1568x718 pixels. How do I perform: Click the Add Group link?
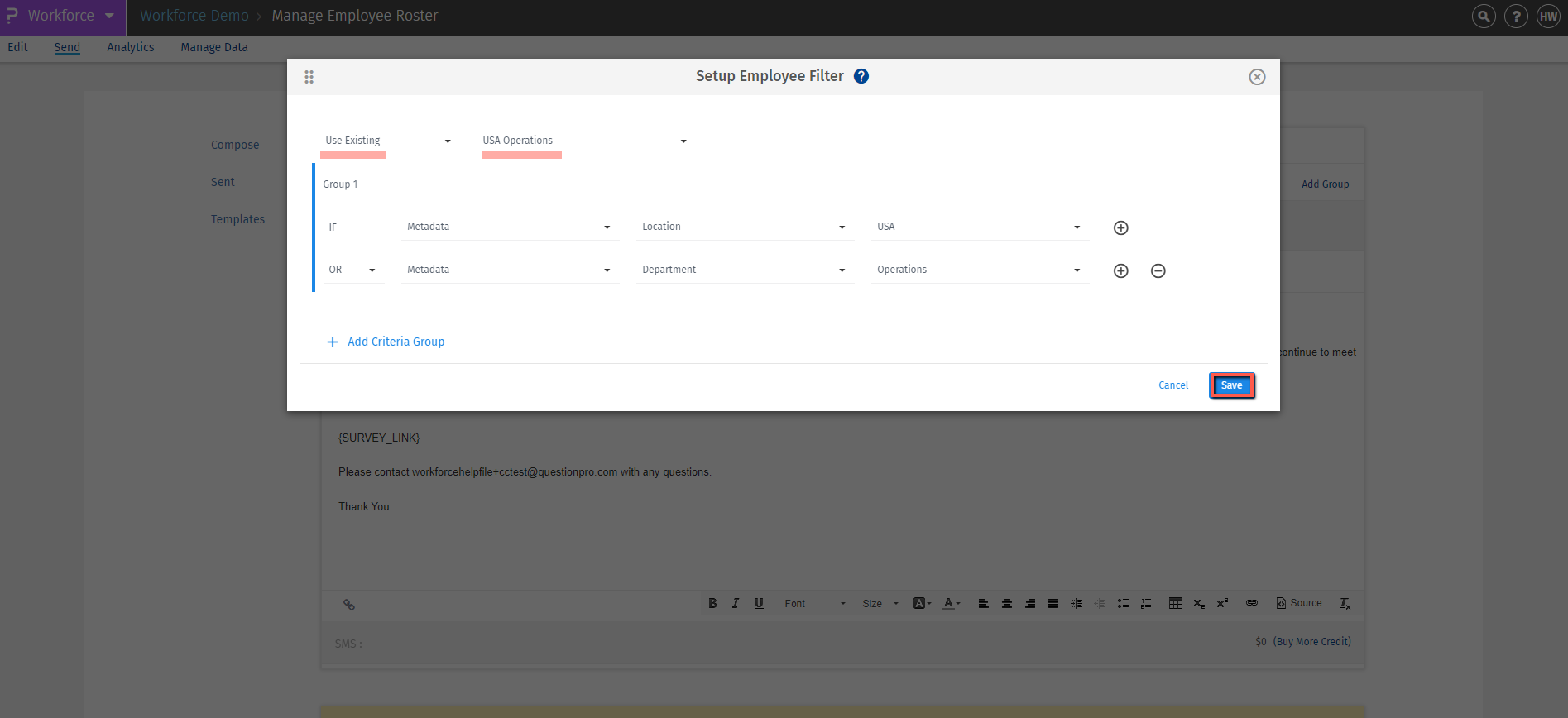(x=1326, y=184)
